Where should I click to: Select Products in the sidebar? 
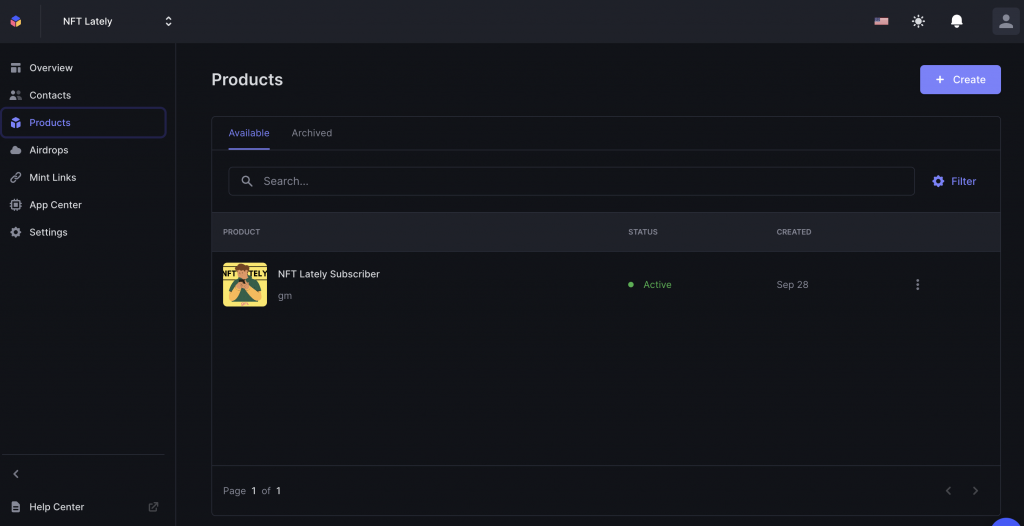coord(84,123)
